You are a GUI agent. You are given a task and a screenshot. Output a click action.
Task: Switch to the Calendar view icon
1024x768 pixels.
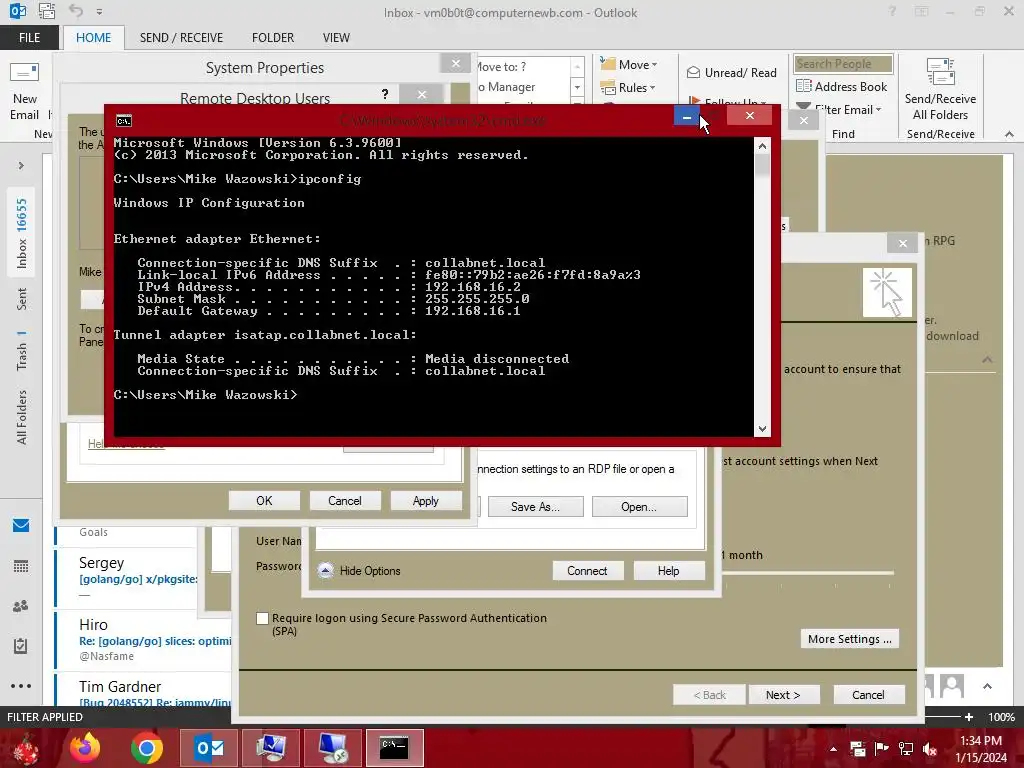(x=21, y=566)
